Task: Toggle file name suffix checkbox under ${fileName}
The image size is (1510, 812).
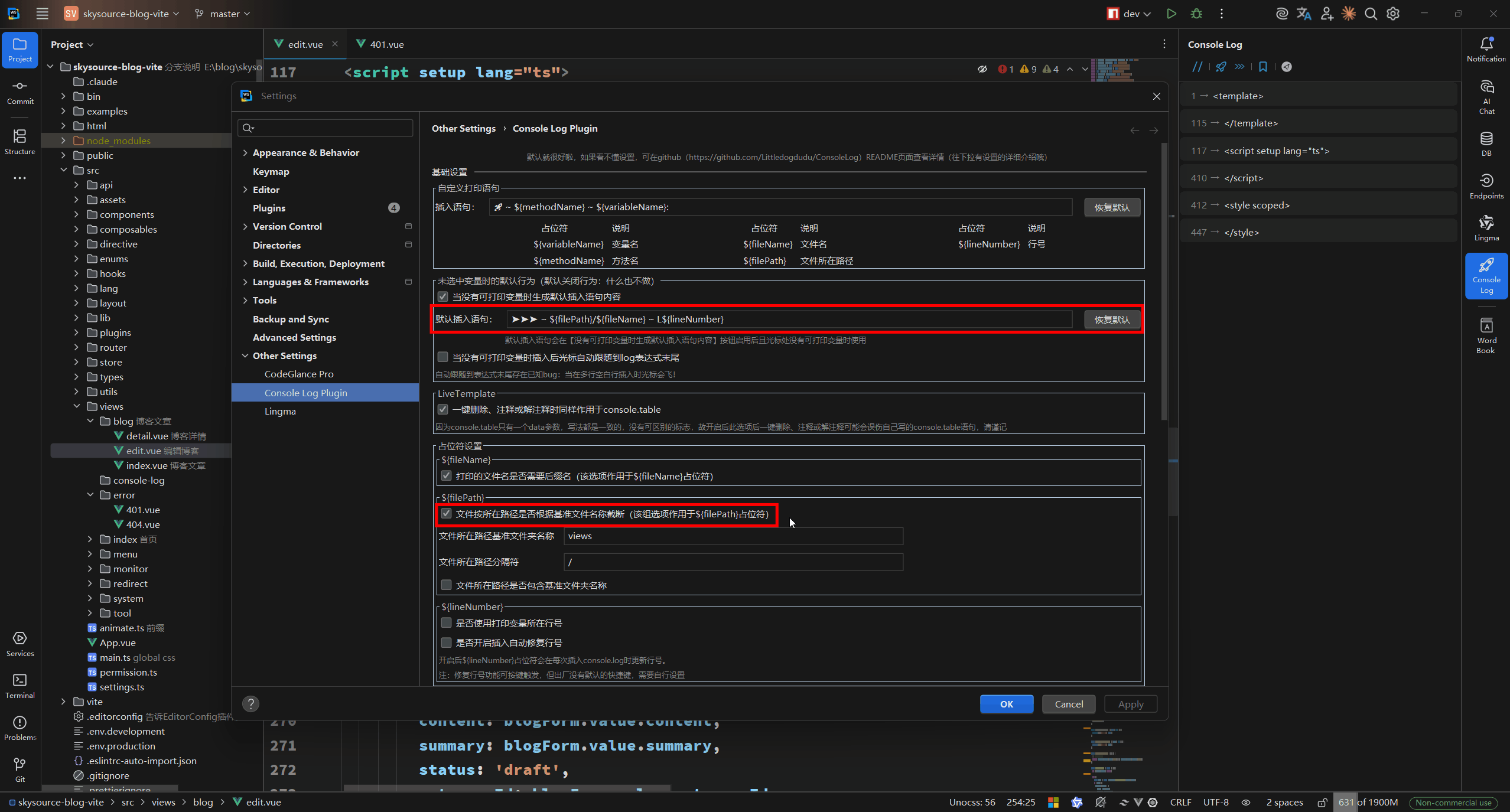Action: [x=446, y=476]
